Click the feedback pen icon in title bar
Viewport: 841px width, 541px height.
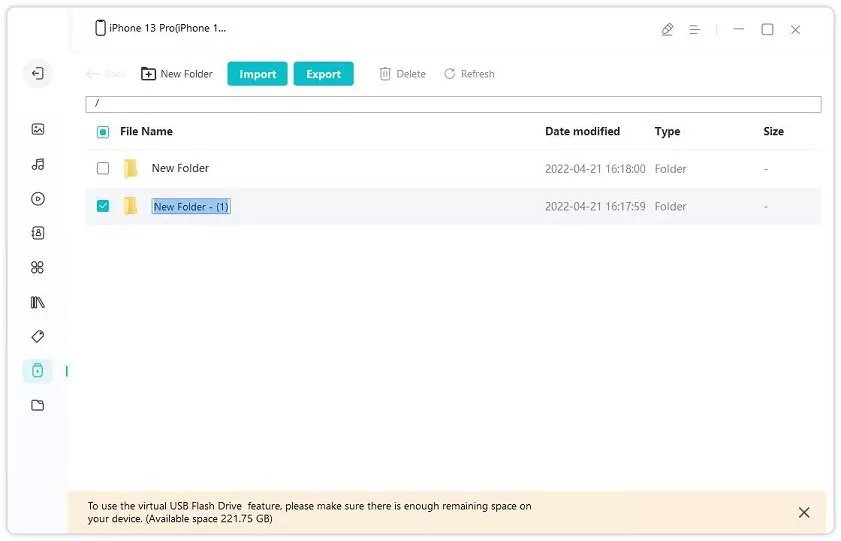pyautogui.click(x=667, y=29)
